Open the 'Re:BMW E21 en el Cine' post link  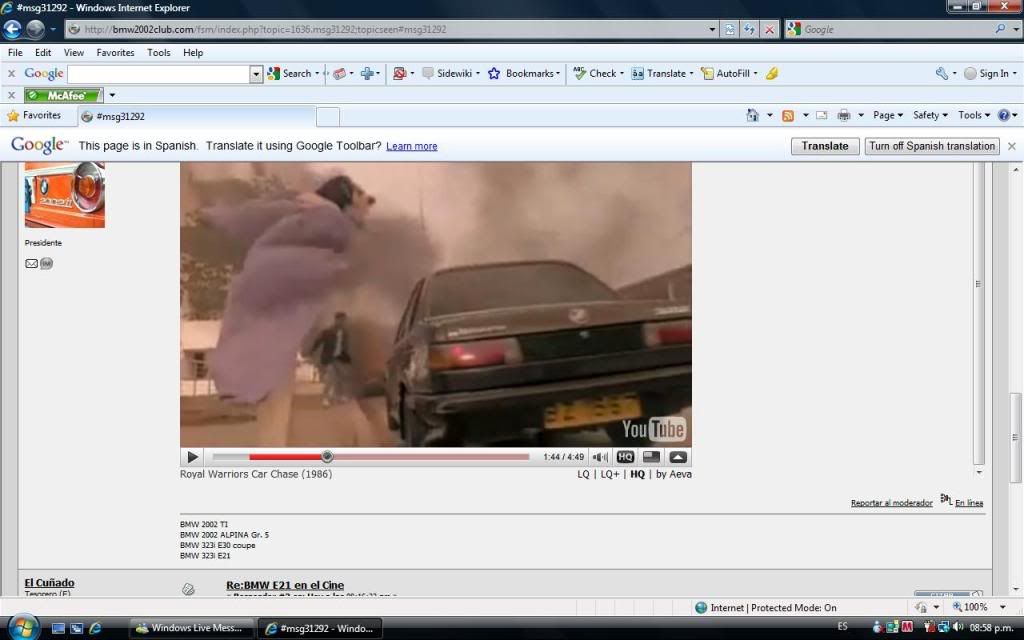point(285,585)
